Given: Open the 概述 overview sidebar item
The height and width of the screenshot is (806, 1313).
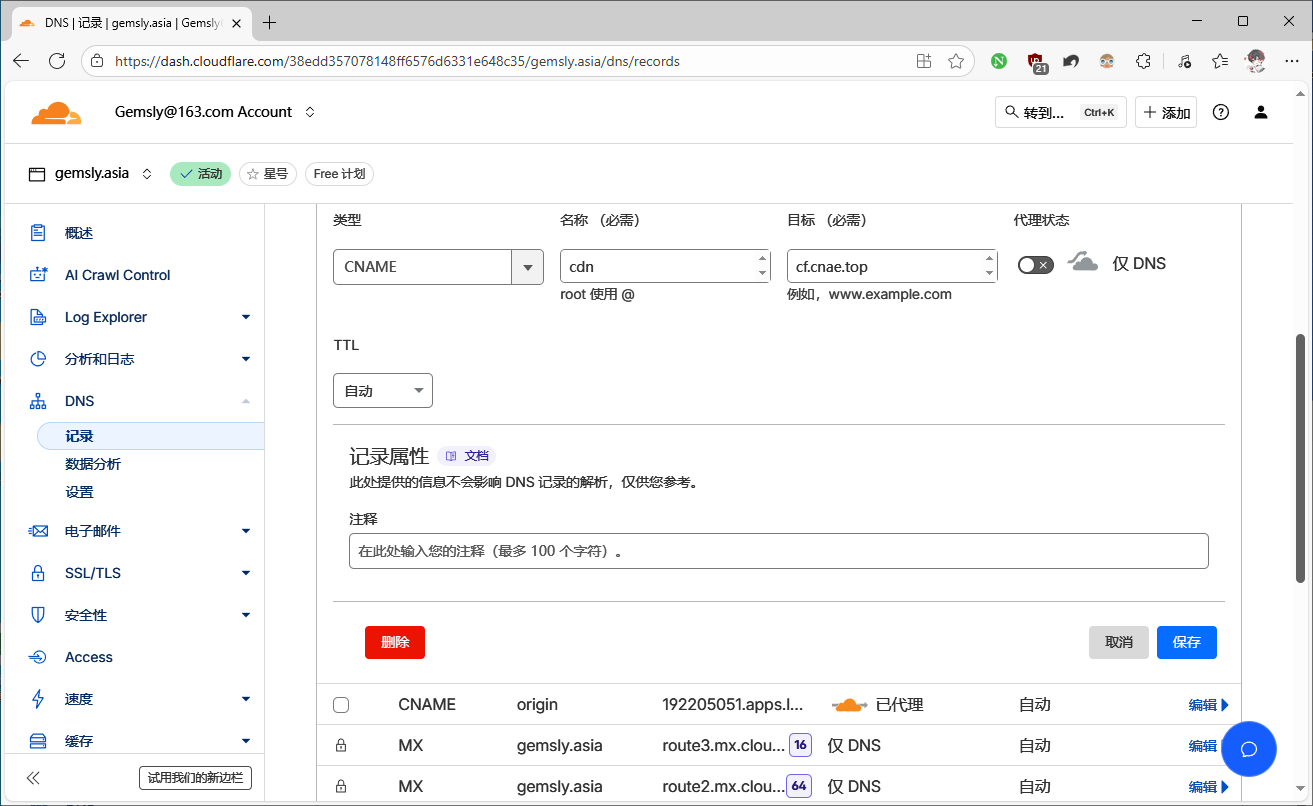Looking at the screenshot, I should tap(79, 233).
